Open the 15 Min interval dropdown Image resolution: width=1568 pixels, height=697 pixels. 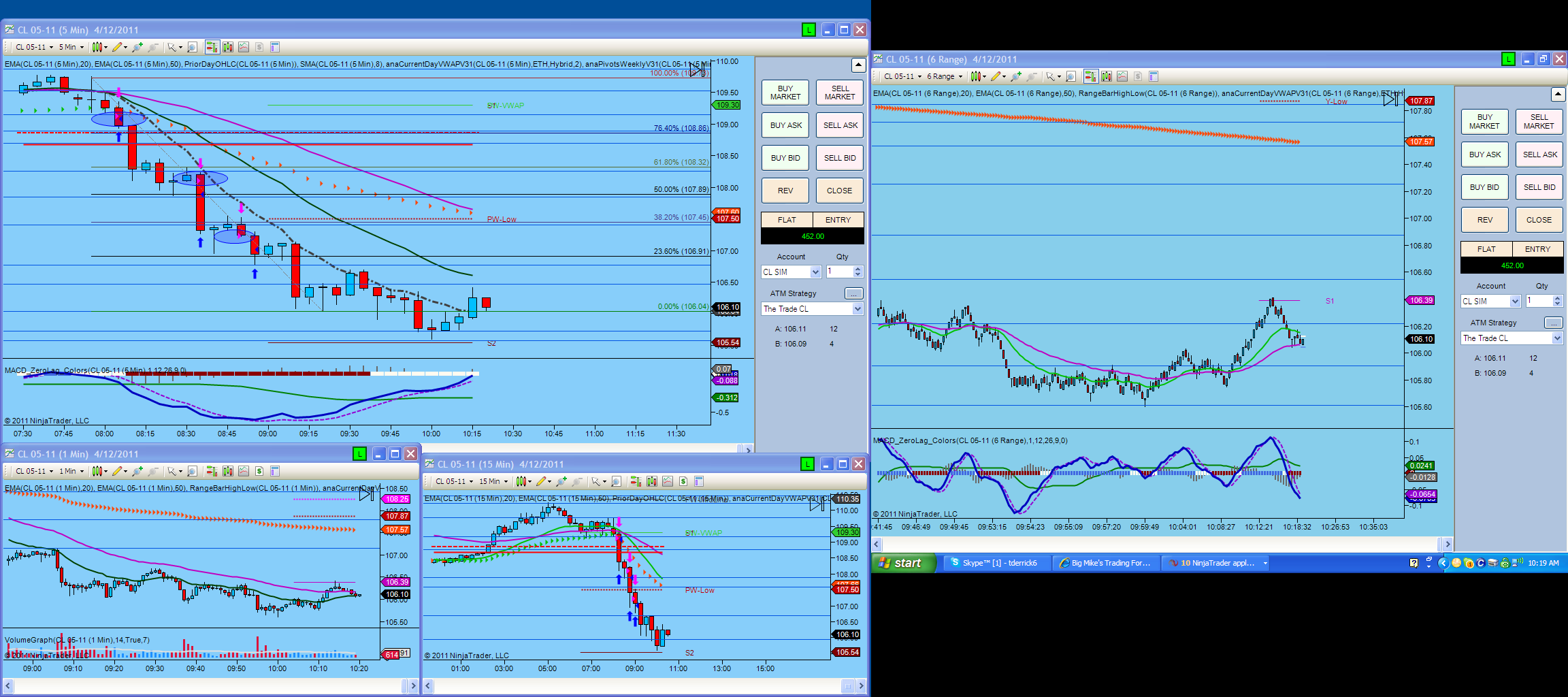click(x=493, y=481)
